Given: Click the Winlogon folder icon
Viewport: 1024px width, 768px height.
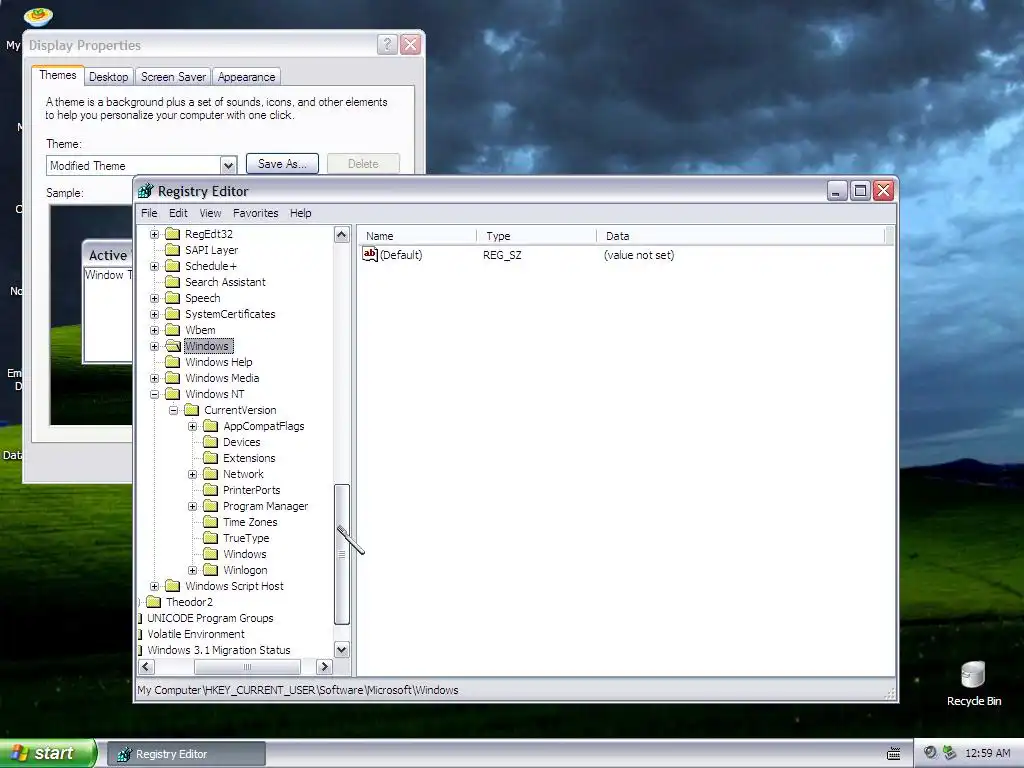Looking at the screenshot, I should click(210, 570).
